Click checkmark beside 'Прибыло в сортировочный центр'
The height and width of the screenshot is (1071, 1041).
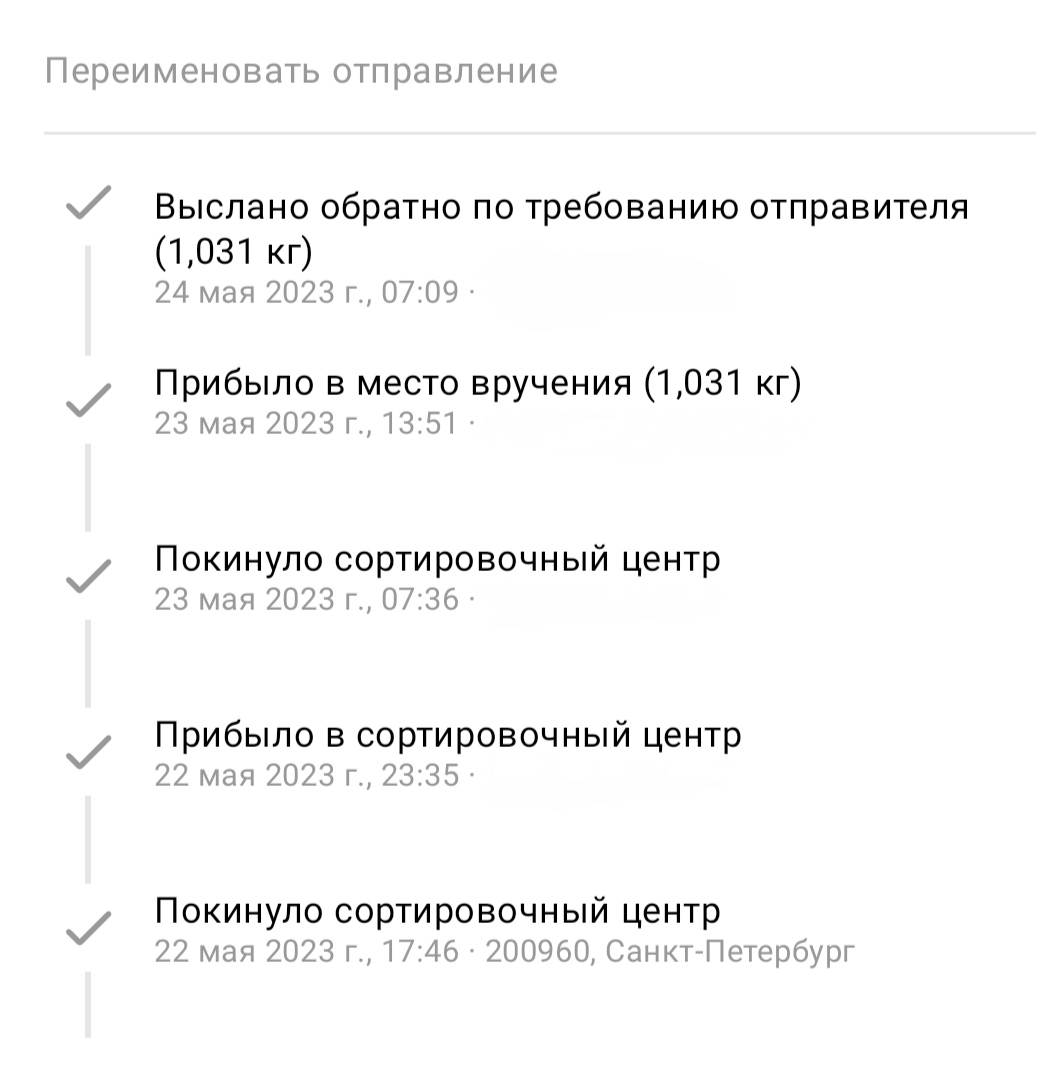point(88,752)
